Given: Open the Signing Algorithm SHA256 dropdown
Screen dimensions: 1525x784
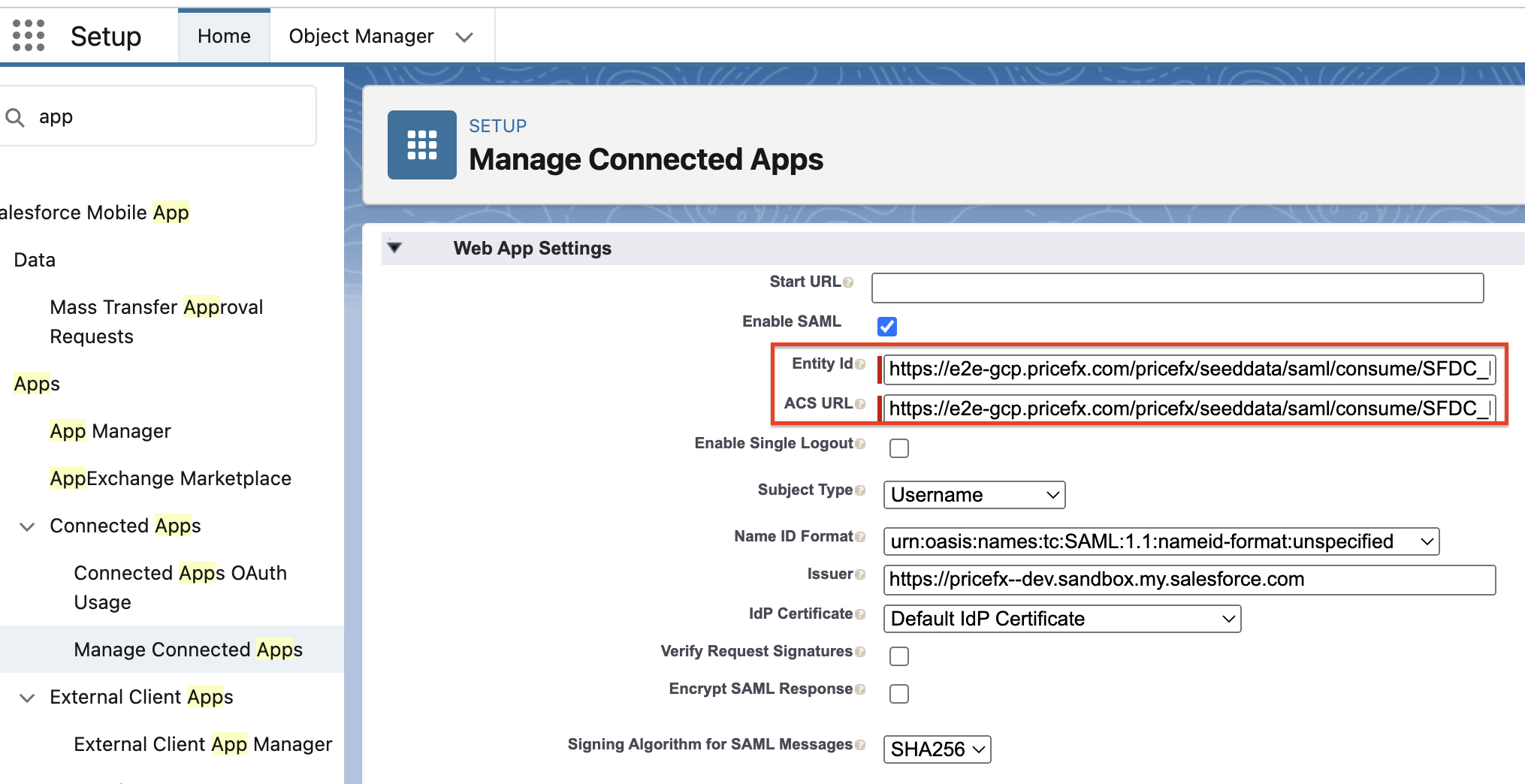Looking at the screenshot, I should tap(937, 749).
